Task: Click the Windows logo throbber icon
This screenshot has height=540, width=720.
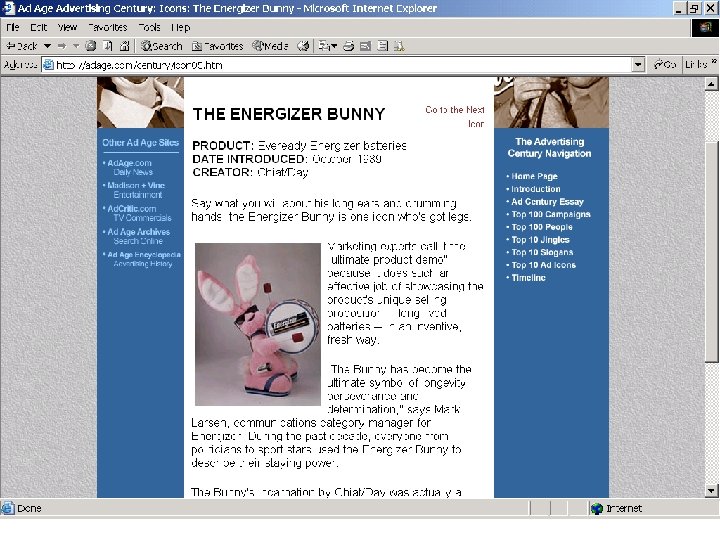Action: coord(705,28)
